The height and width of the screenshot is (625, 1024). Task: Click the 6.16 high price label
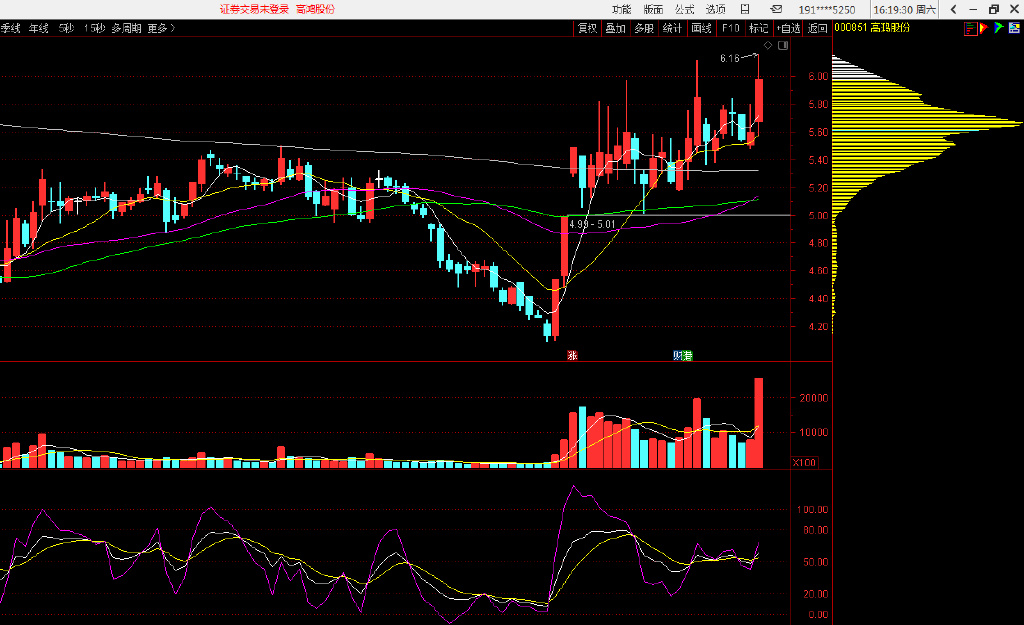coord(729,58)
